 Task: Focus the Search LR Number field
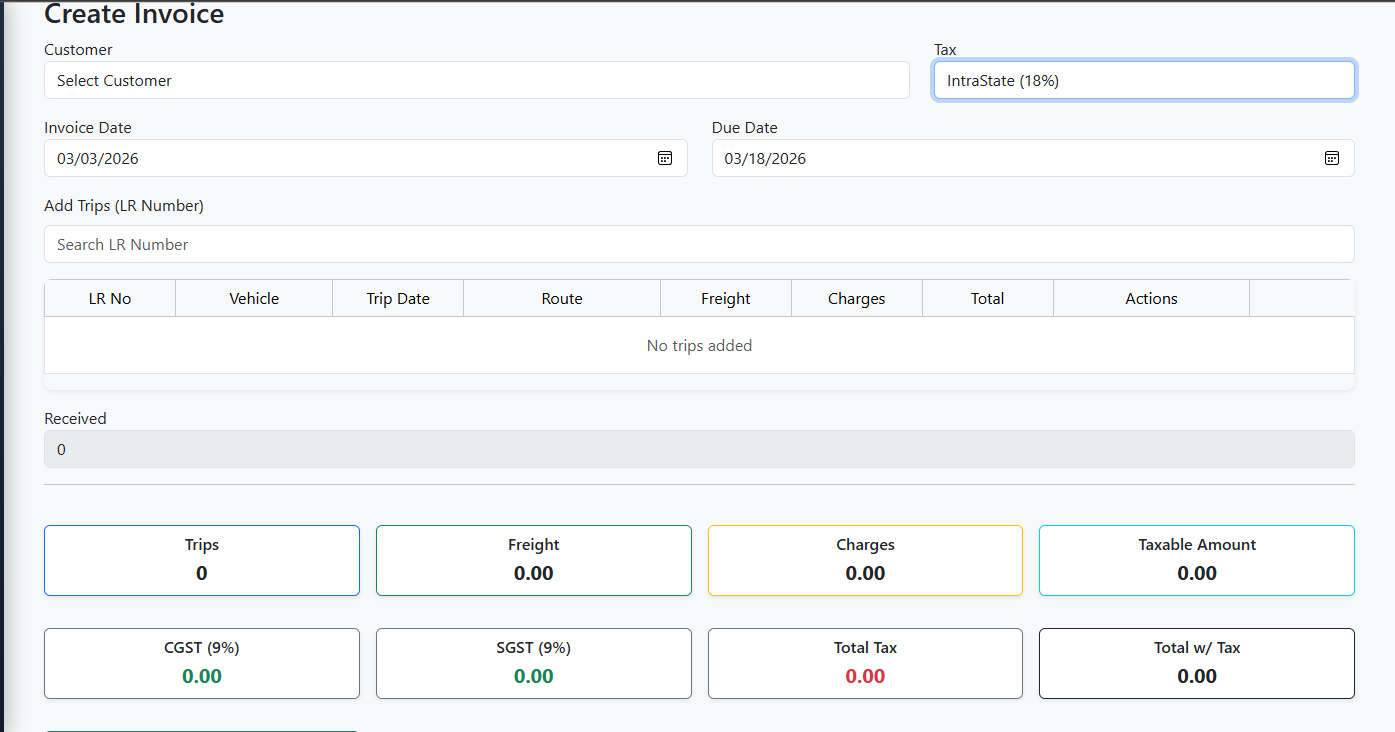(x=699, y=244)
